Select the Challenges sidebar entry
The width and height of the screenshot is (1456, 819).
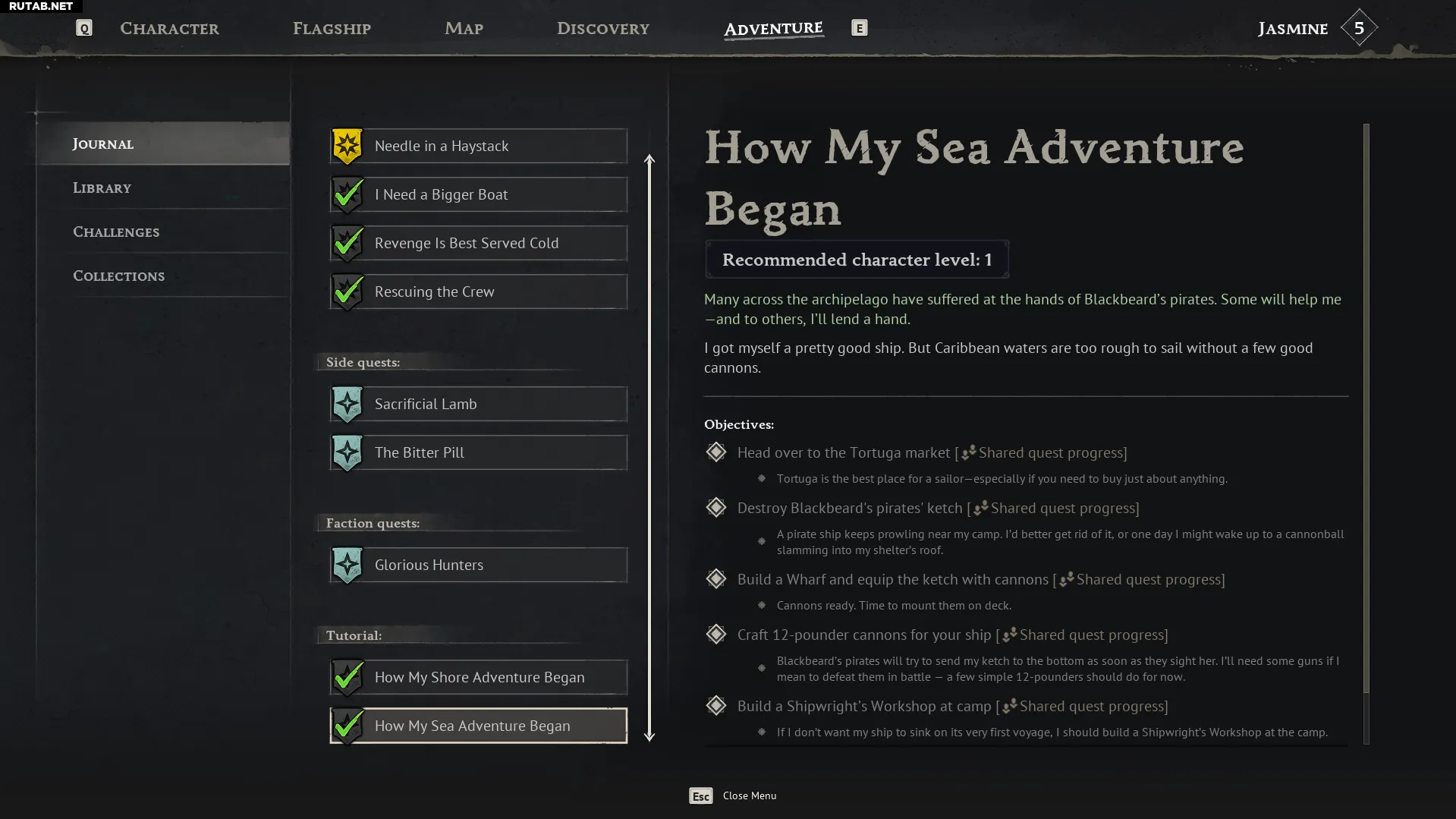116,232
